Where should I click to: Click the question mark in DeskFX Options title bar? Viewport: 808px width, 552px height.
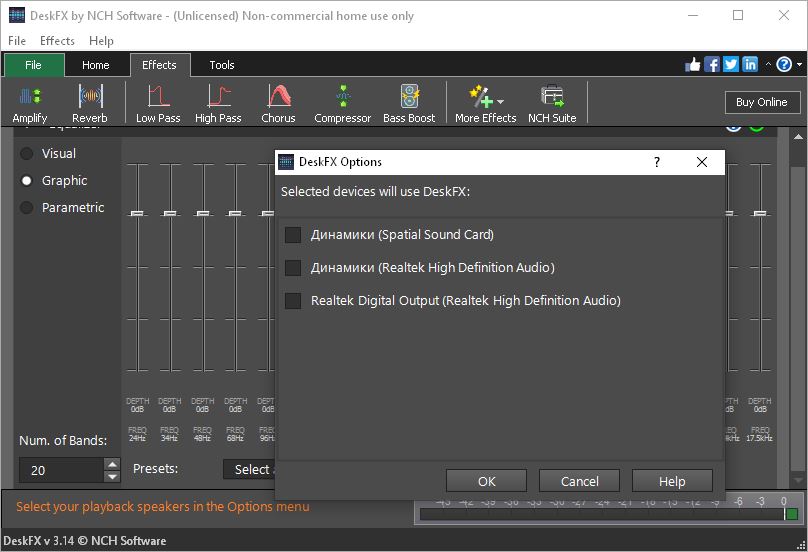656,162
